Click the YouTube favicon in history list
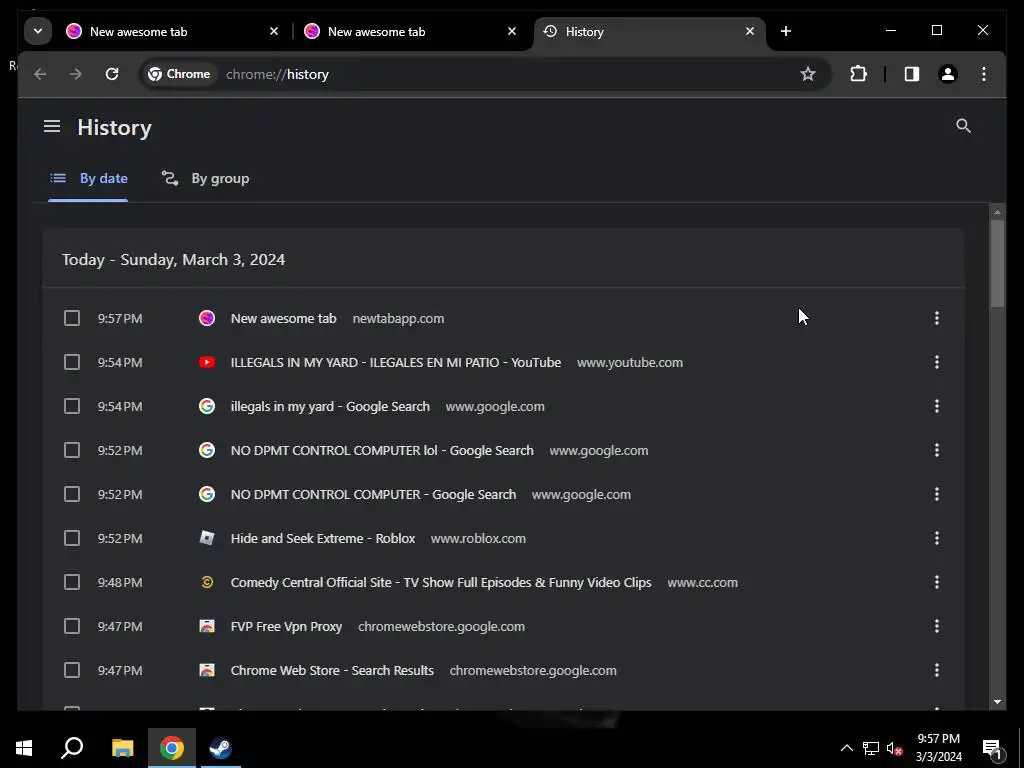This screenshot has height=768, width=1024. click(x=207, y=362)
